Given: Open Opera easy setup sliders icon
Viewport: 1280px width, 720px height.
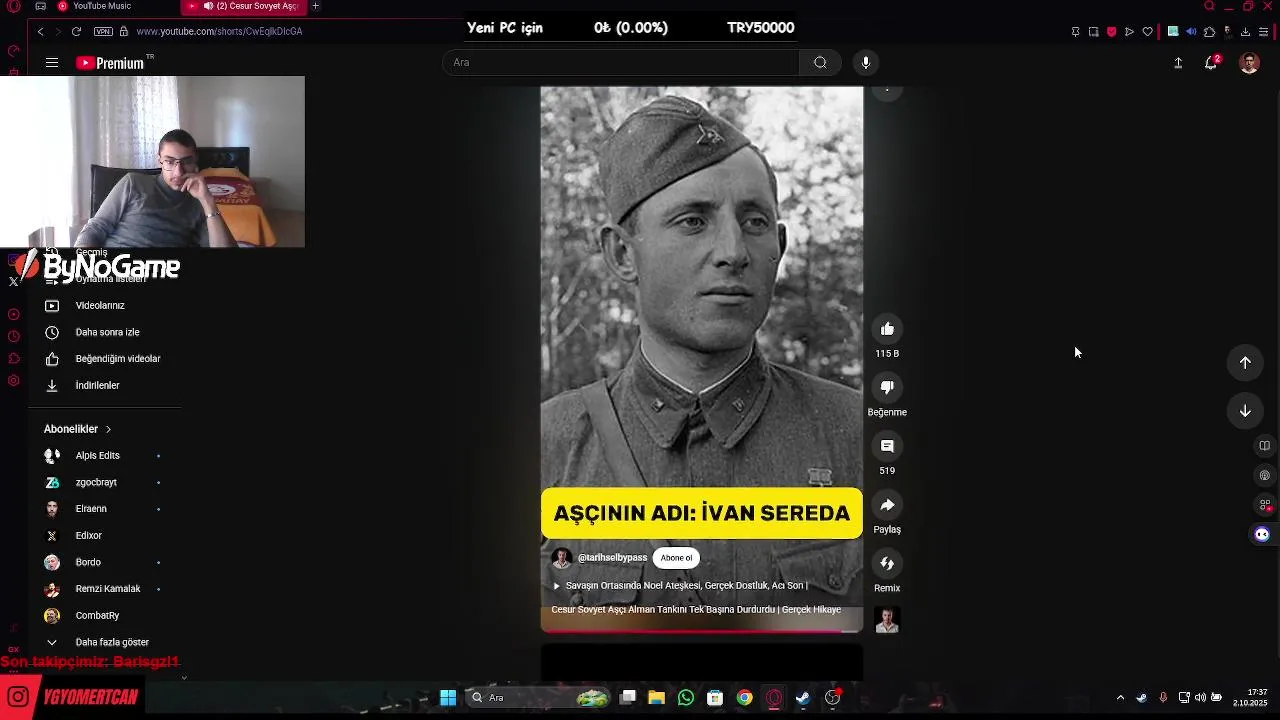Looking at the screenshot, I should point(1264,32).
